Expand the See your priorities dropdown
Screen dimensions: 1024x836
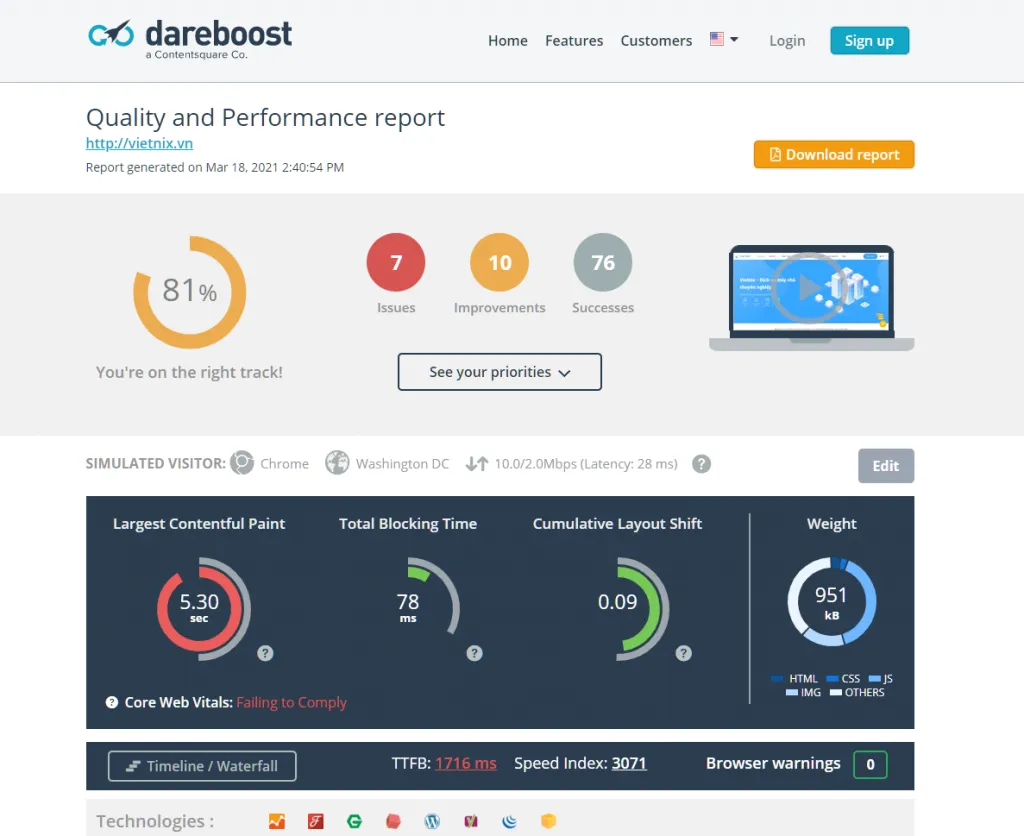pos(499,371)
